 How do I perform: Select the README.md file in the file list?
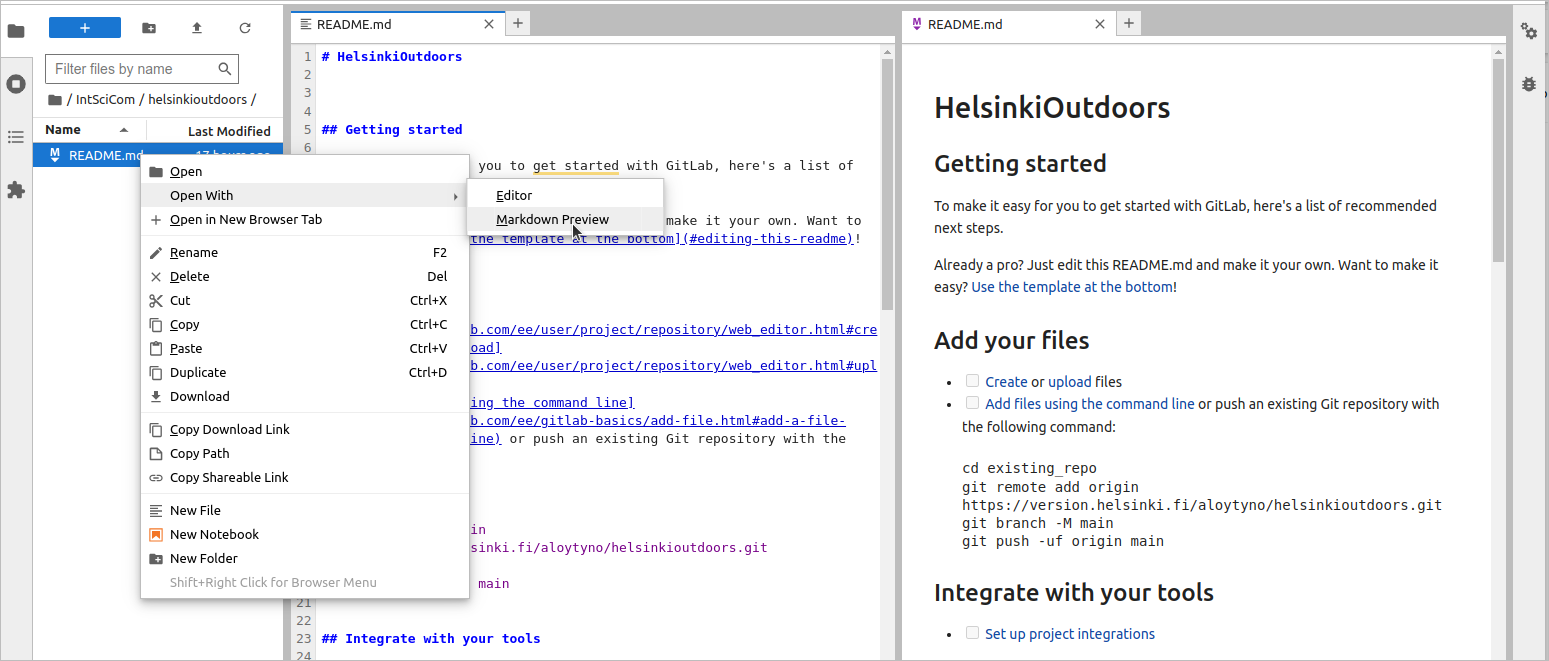[x=158, y=155]
